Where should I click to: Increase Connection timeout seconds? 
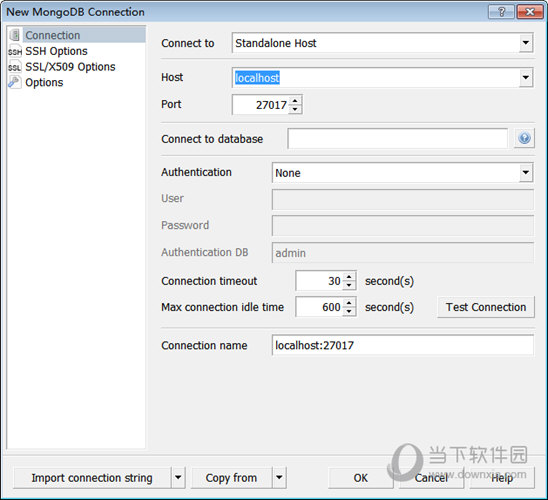coord(349,277)
